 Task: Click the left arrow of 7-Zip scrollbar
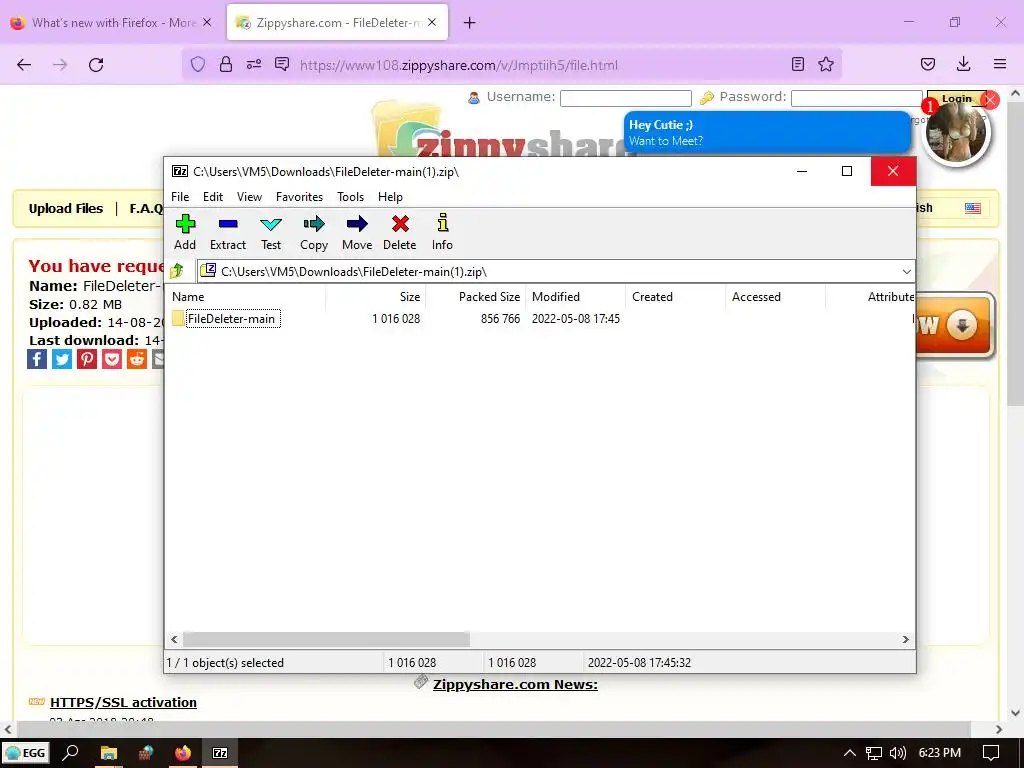[174, 639]
